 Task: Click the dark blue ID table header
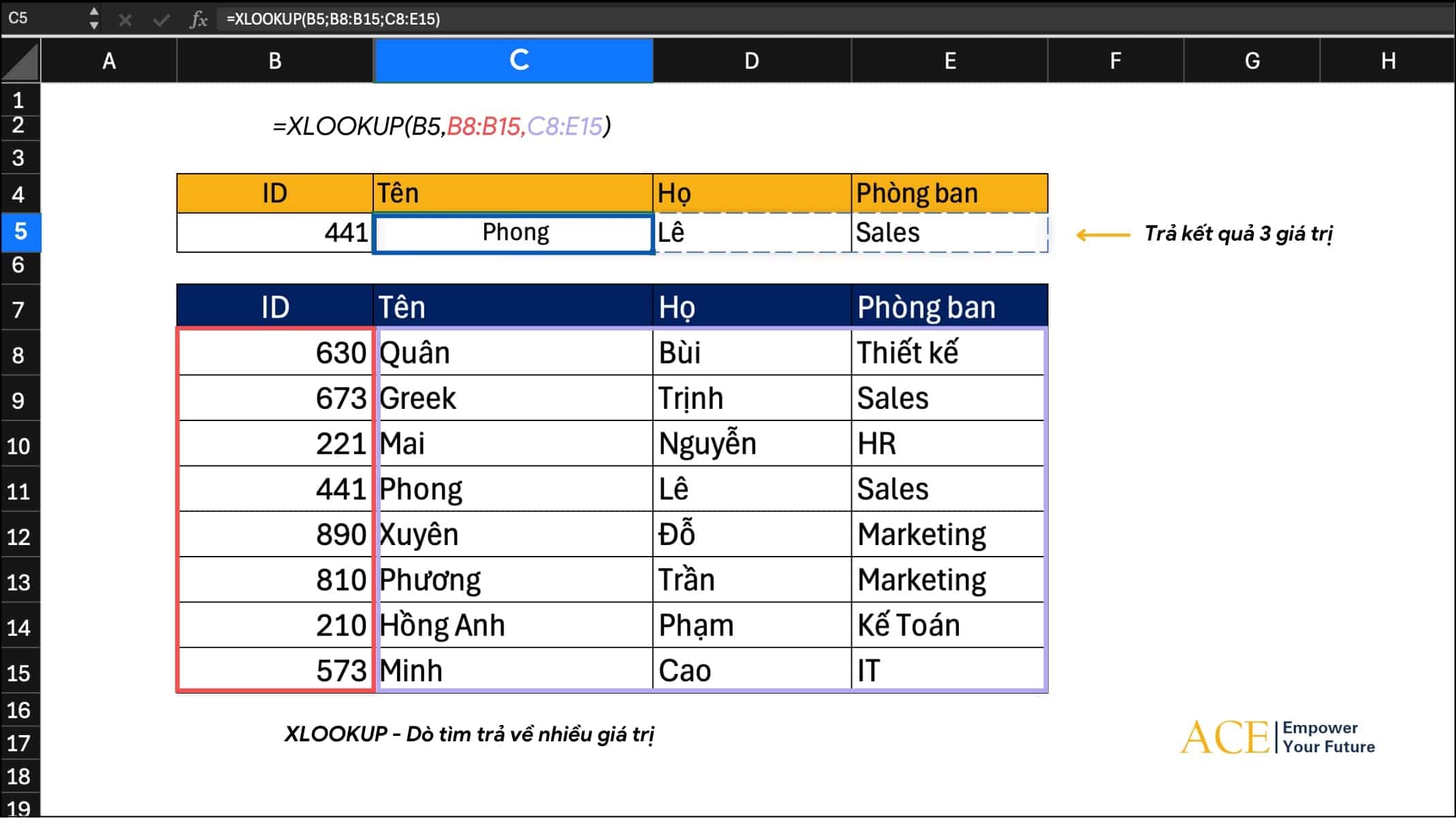coord(275,307)
